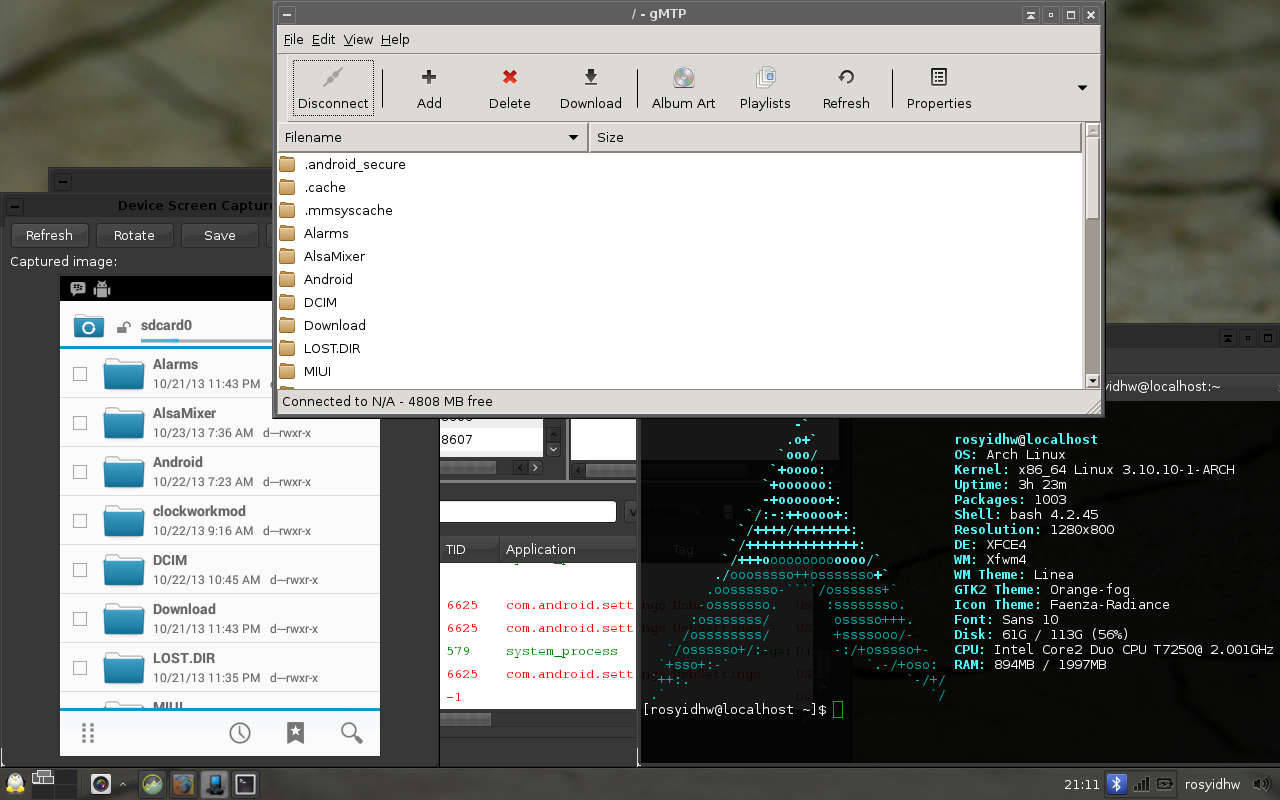Check the LOST.DIR folder checkbox
Viewport: 1280px width, 800px height.
click(80, 668)
